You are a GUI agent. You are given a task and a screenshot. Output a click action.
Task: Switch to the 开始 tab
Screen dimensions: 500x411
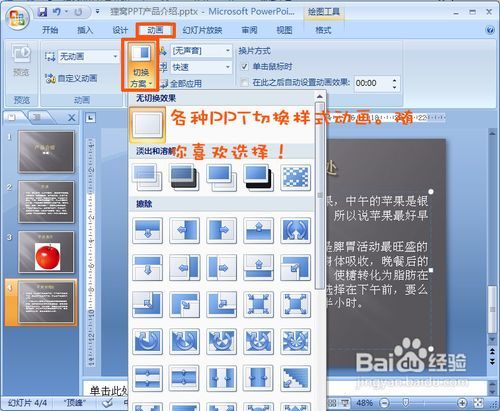click(50, 30)
